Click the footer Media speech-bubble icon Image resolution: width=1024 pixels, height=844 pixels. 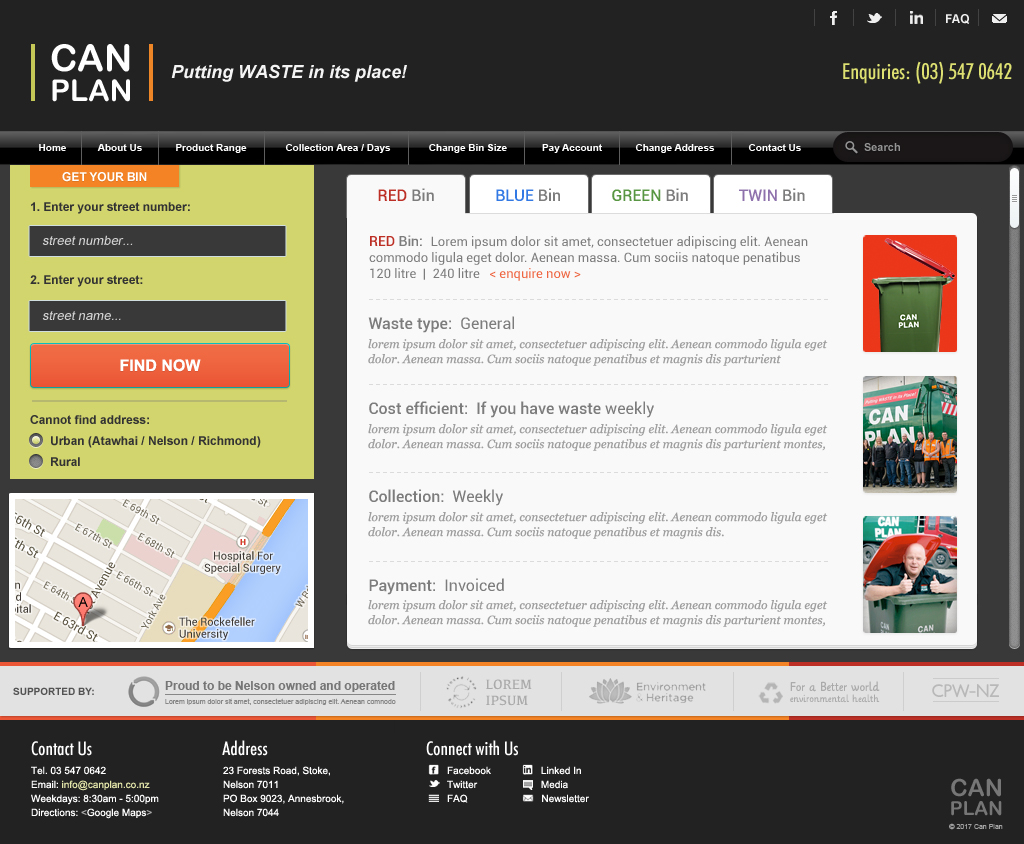point(528,784)
